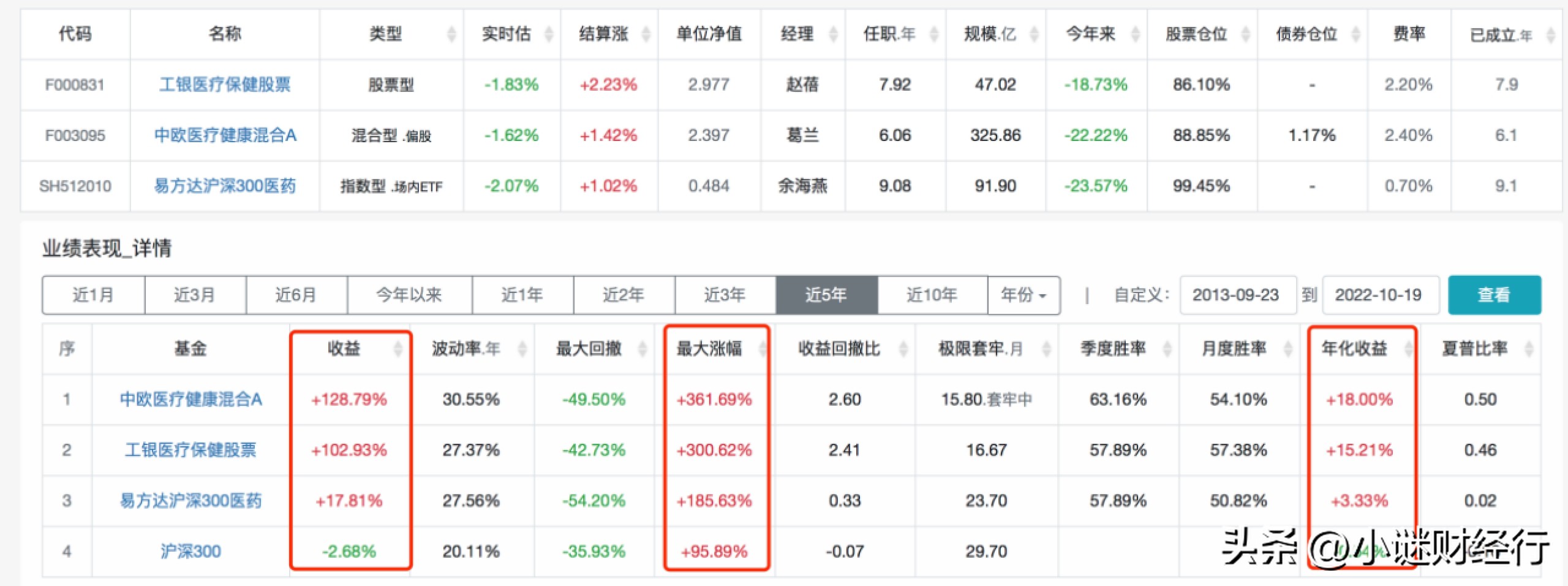Click fund code SH512010
The image size is (1568, 586).
pyautogui.click(x=75, y=186)
